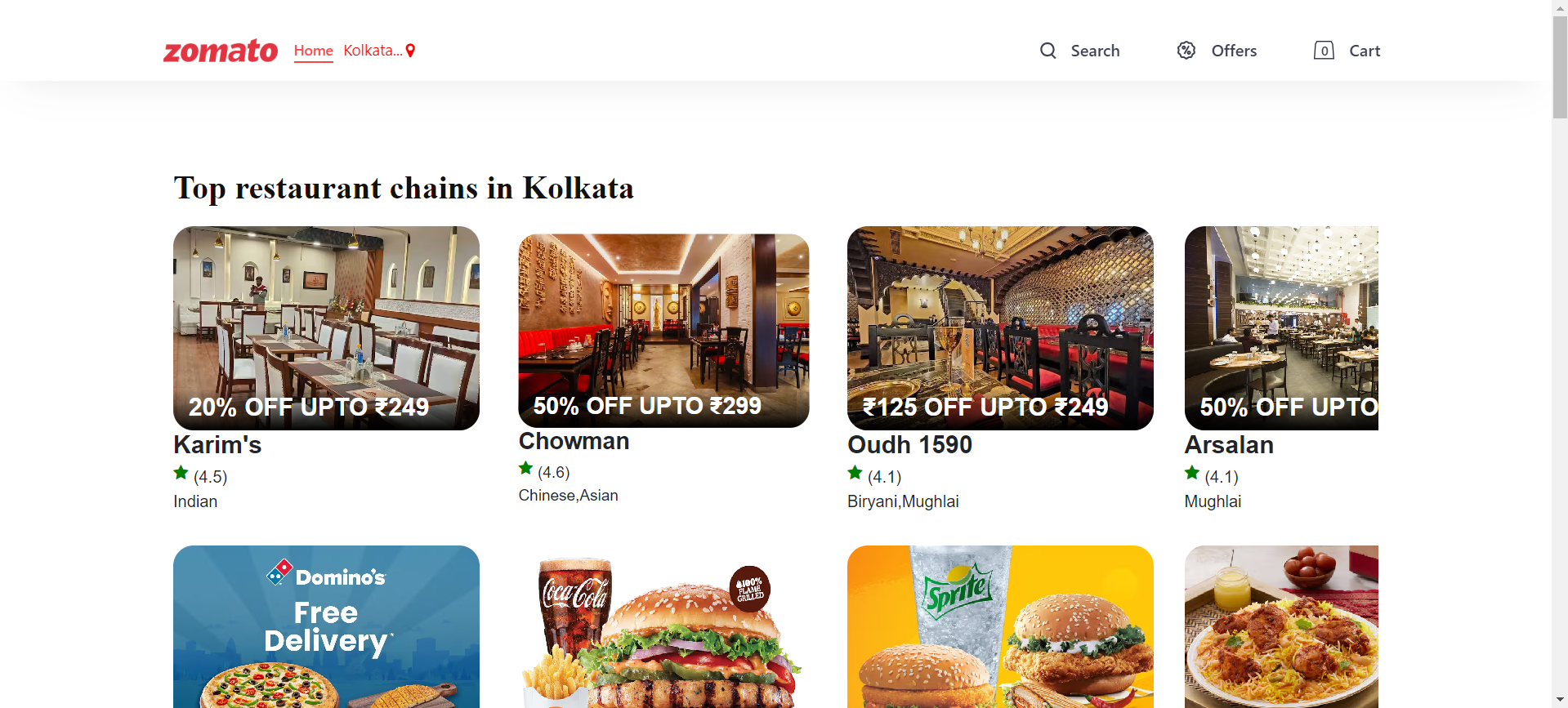This screenshot has height=708, width=1568.
Task: Open the Cart link
Action: tap(1365, 51)
